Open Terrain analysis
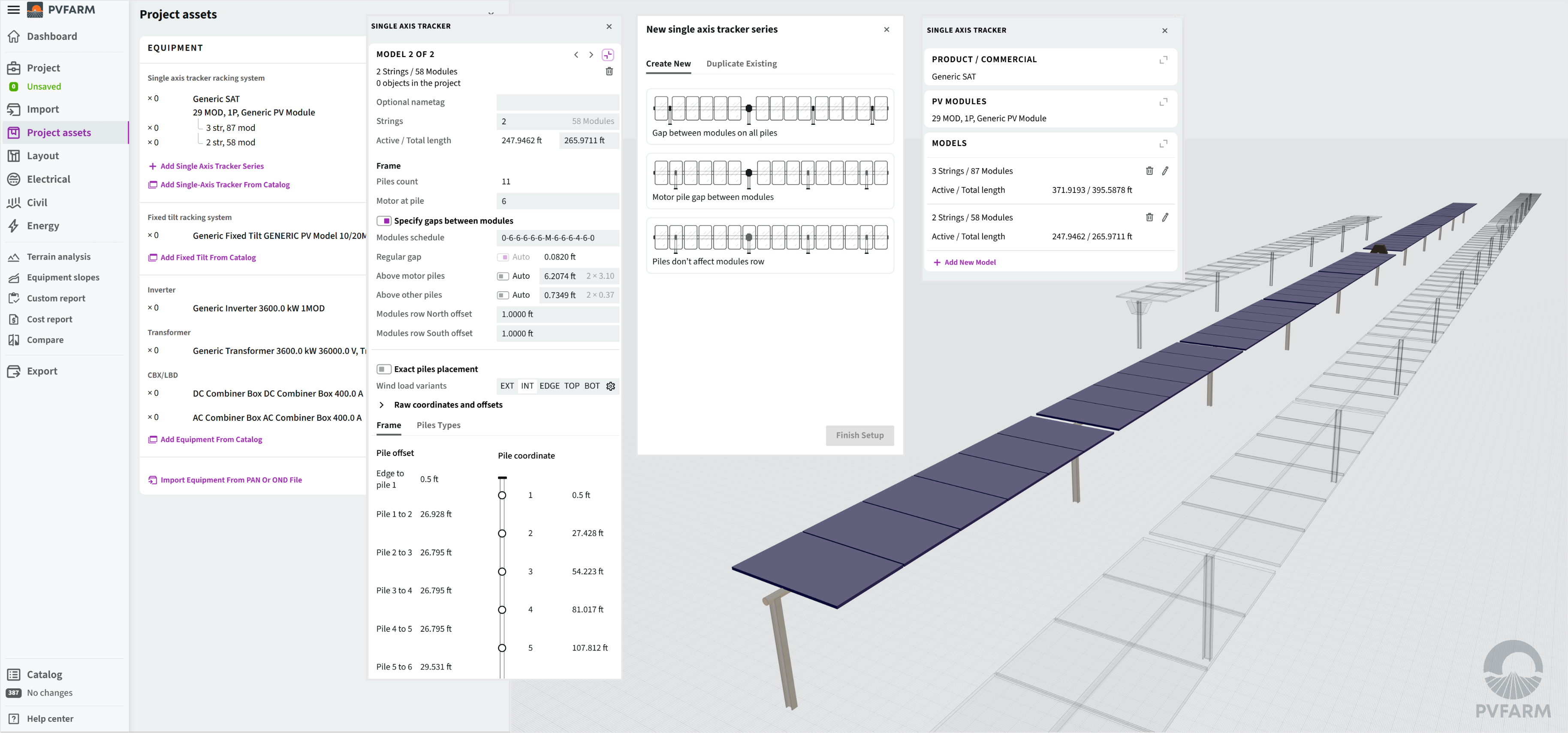Image resolution: width=1568 pixels, height=733 pixels. click(58, 257)
